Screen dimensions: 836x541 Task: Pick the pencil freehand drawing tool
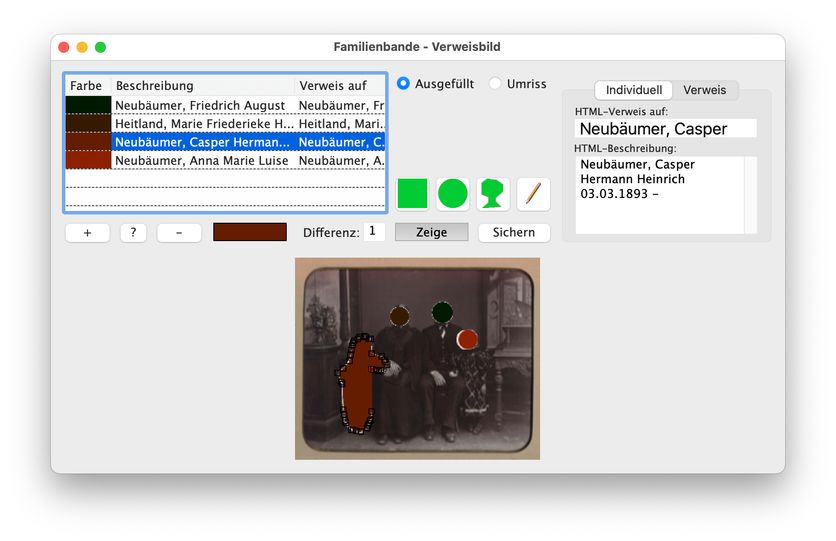(533, 194)
